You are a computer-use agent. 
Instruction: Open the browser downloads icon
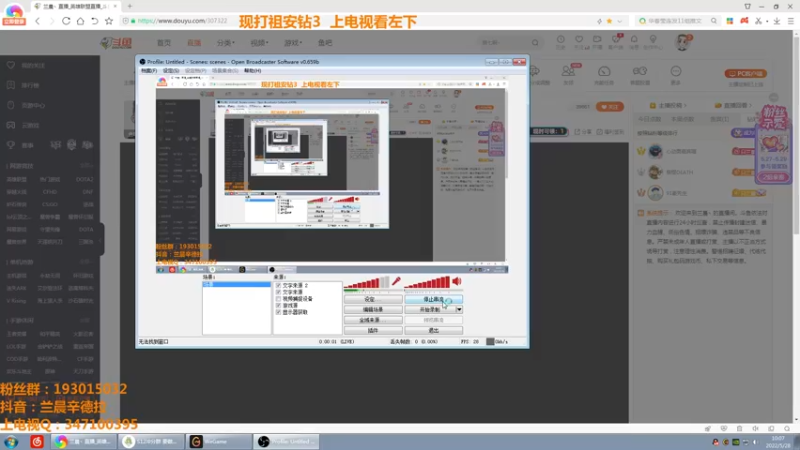point(777,21)
